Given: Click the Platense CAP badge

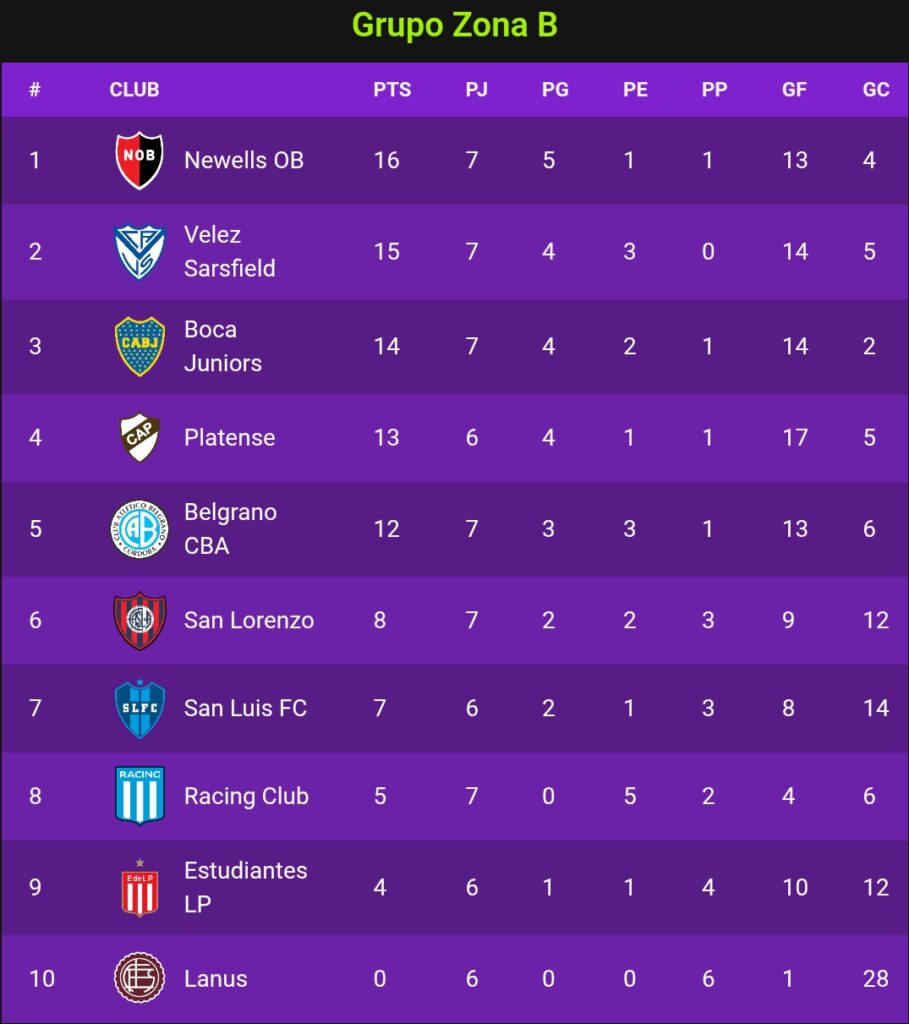Looking at the screenshot, I should click(x=139, y=438).
